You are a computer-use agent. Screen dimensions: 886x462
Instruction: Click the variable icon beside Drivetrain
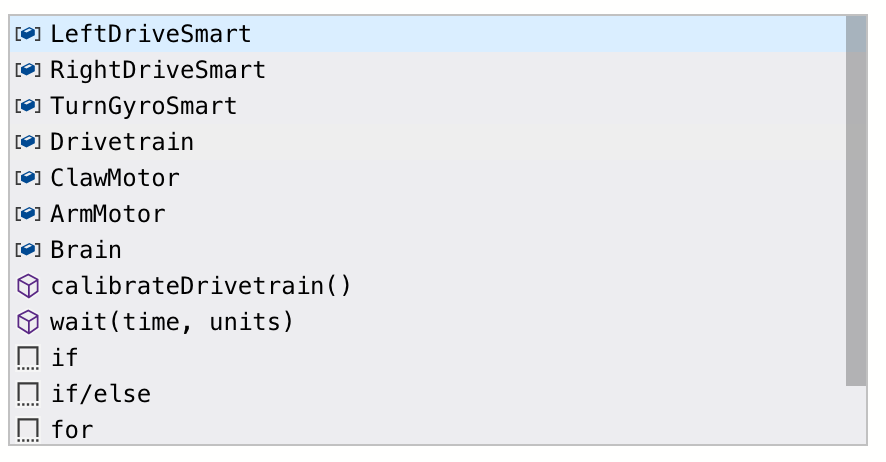pyautogui.click(x=28, y=142)
